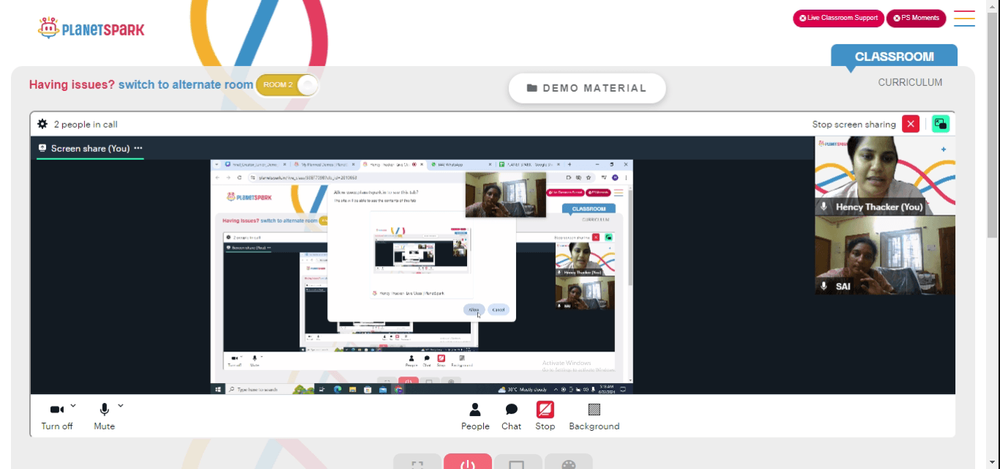This screenshot has width=1000, height=469.
Task: Click the '2 people in call' label
Action: pos(85,124)
